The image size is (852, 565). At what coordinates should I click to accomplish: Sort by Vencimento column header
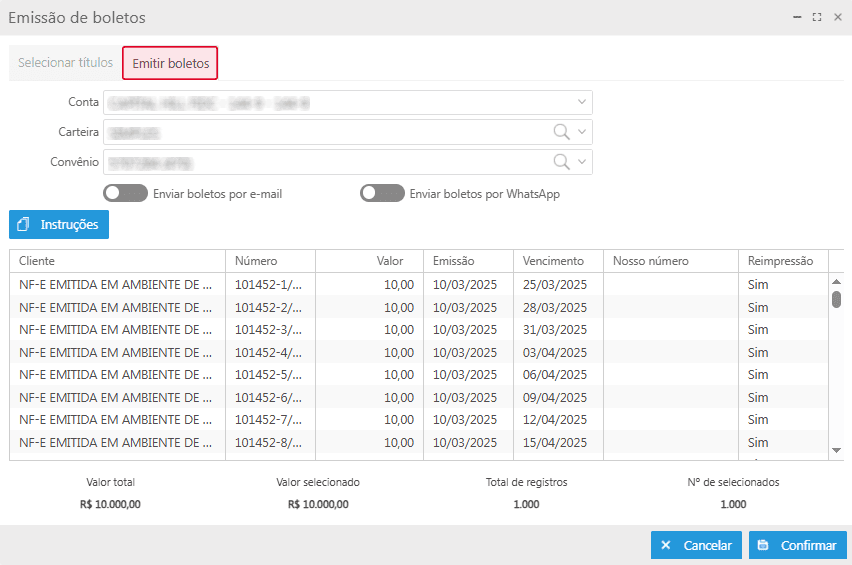554,261
